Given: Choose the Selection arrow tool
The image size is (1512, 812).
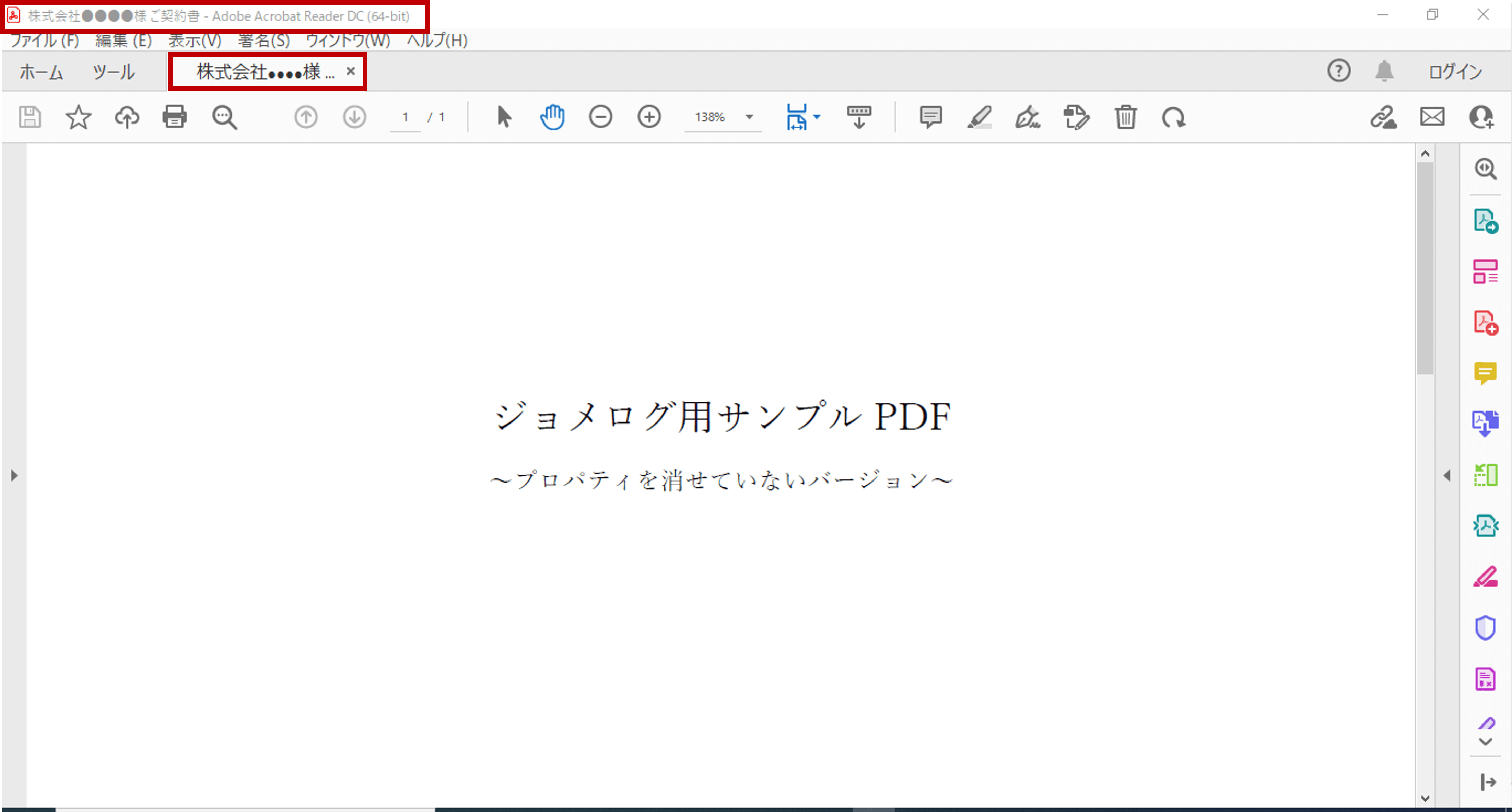Looking at the screenshot, I should click(504, 117).
